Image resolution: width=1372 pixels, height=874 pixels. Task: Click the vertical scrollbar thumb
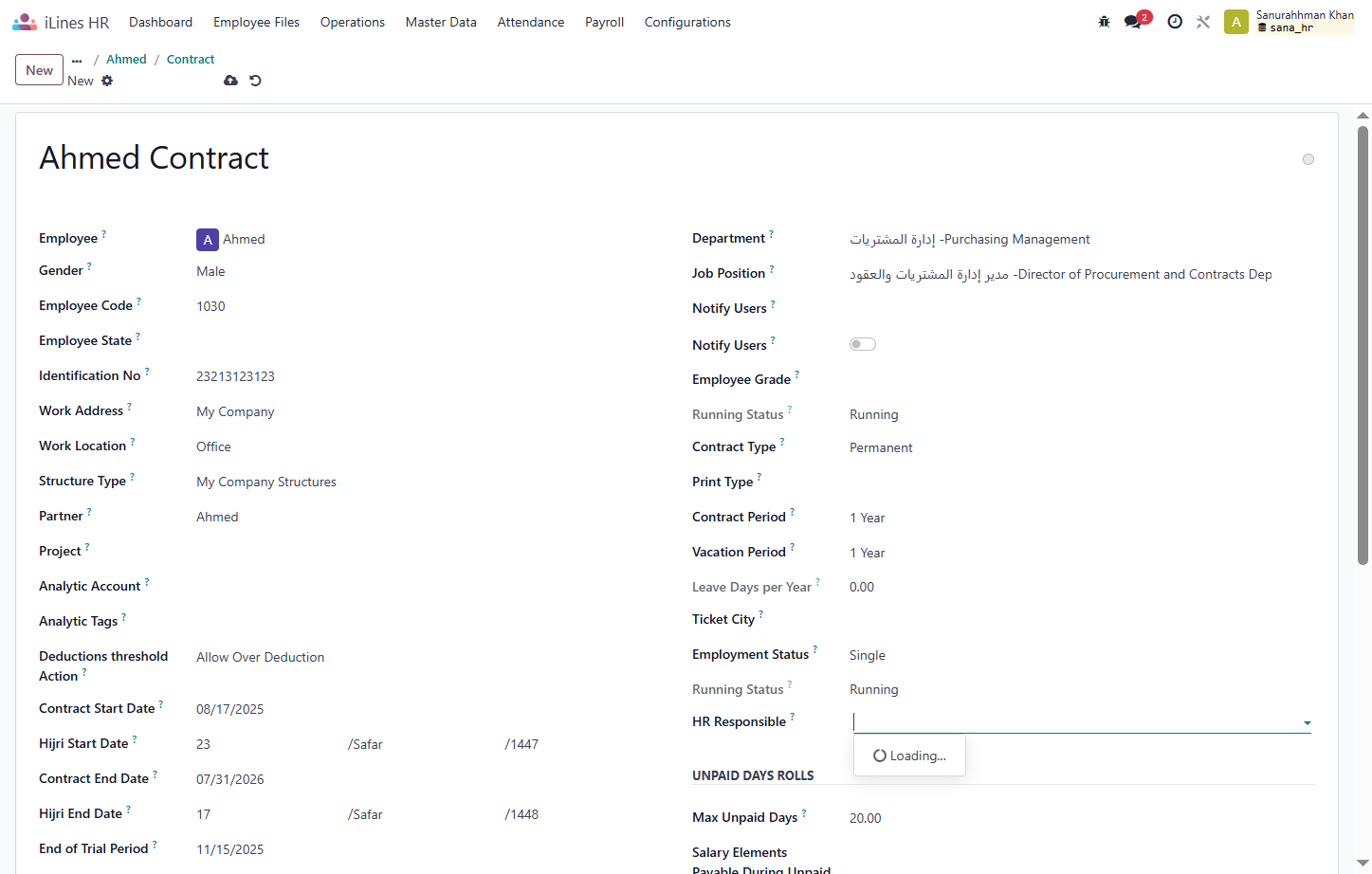(x=1363, y=345)
